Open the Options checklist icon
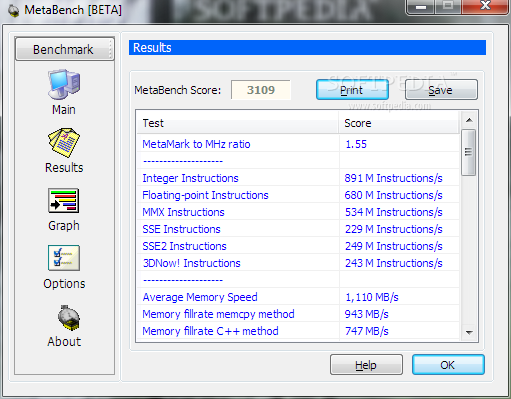The height and width of the screenshot is (399, 511). pos(64,258)
